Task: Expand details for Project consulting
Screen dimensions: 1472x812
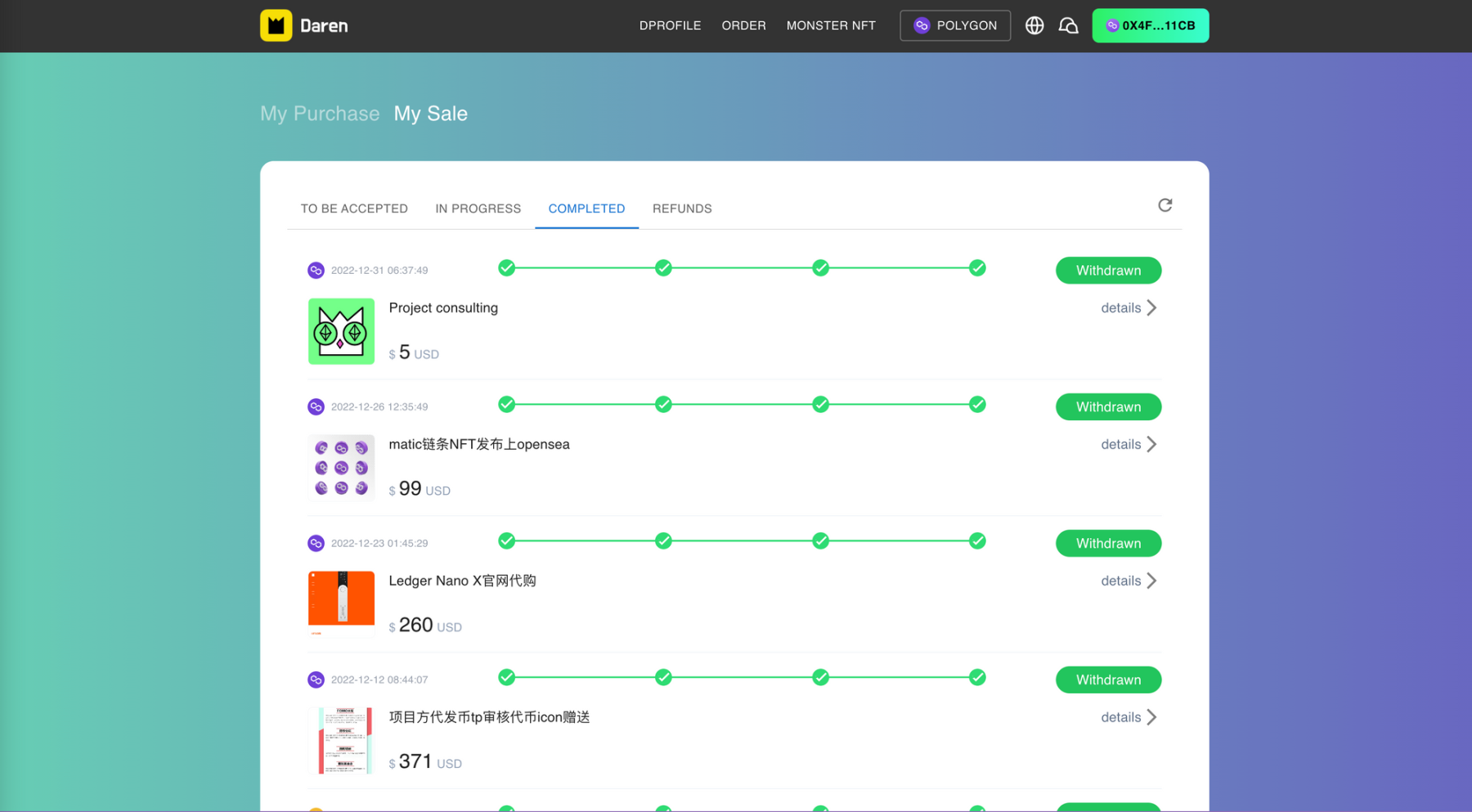Action: click(1129, 308)
